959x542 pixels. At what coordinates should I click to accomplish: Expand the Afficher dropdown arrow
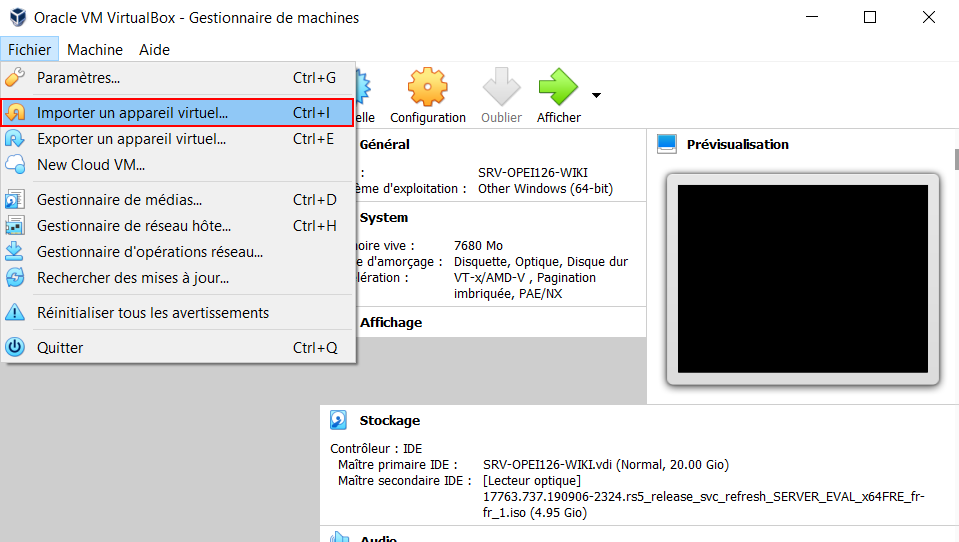coord(596,95)
